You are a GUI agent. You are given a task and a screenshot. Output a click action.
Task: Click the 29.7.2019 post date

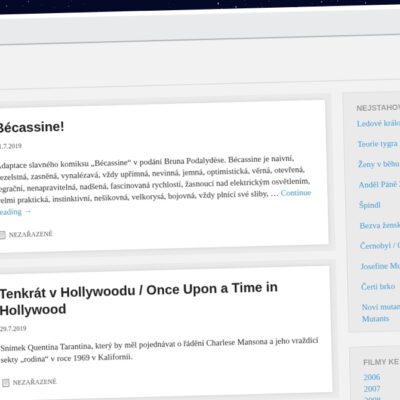(13, 328)
